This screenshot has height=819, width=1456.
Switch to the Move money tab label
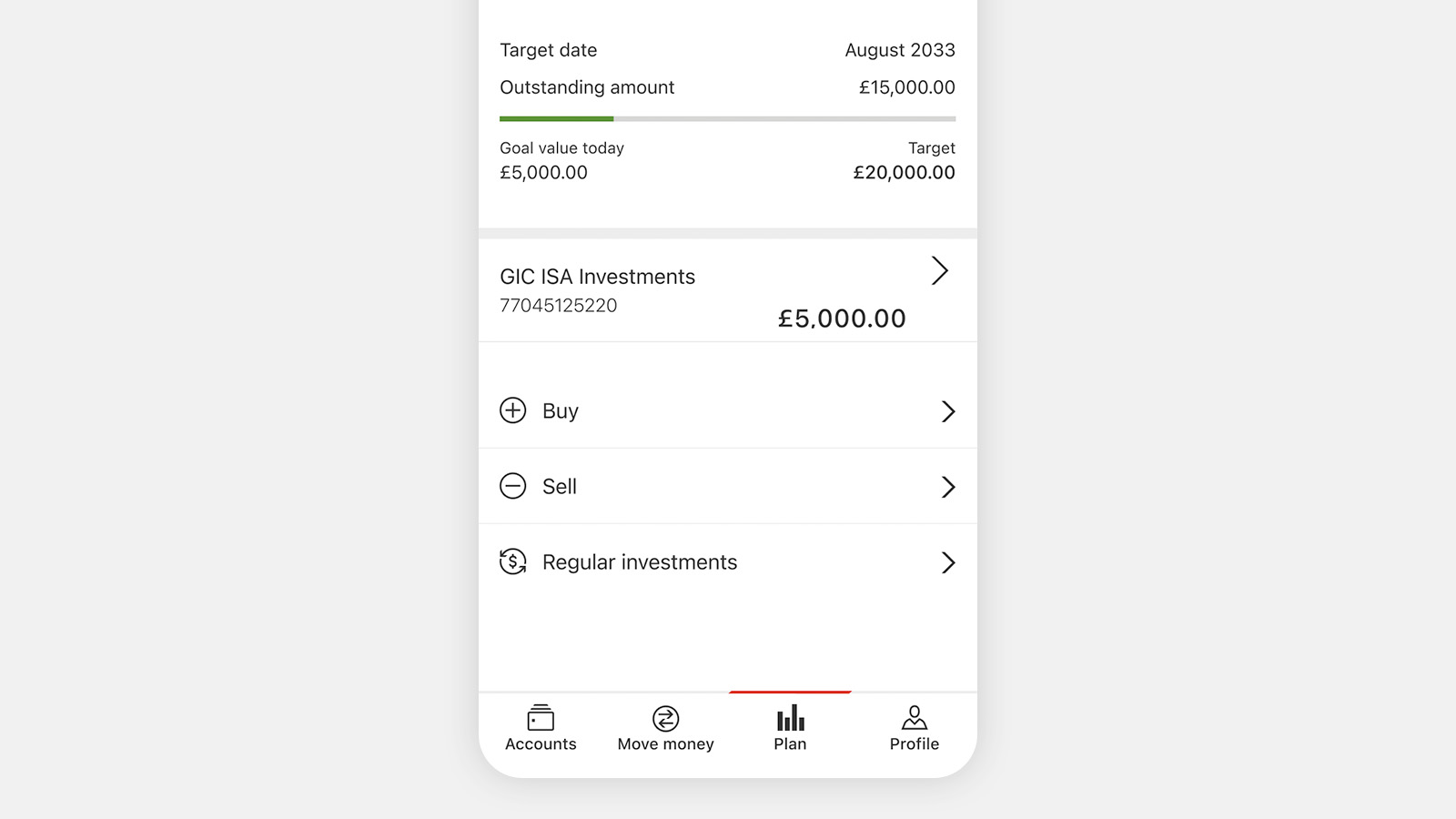(x=665, y=744)
